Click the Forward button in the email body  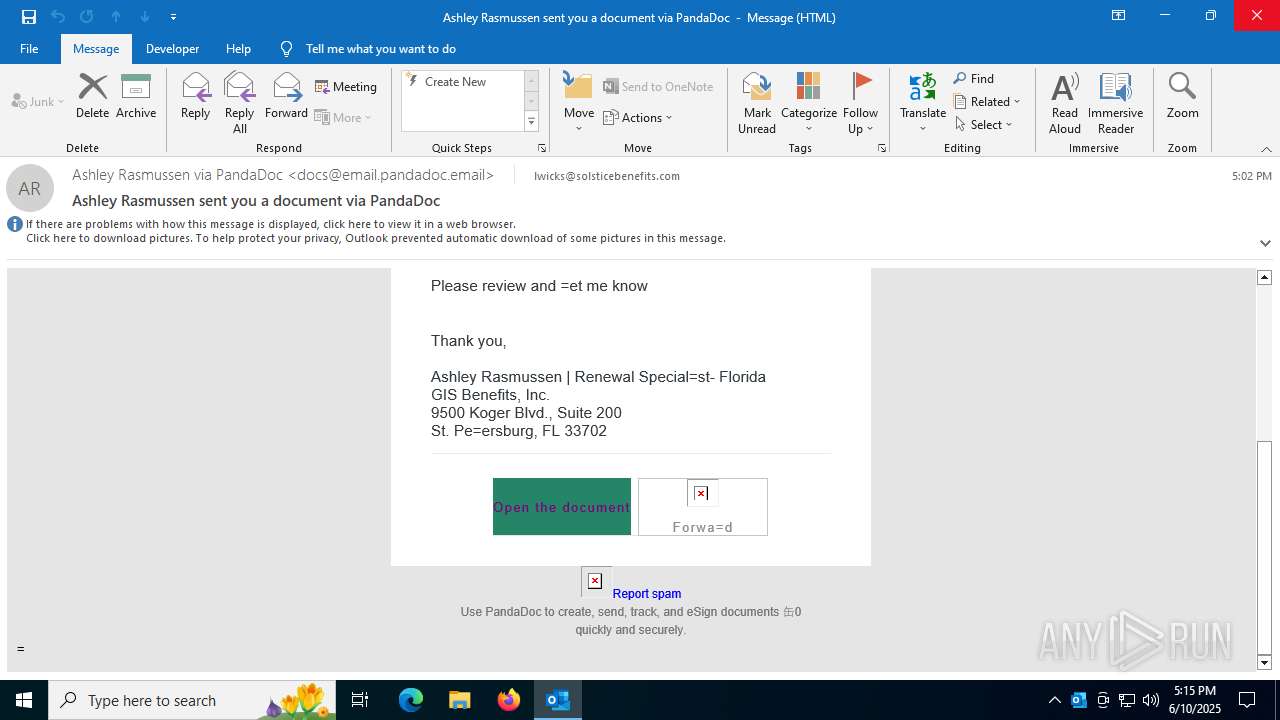pyautogui.click(x=703, y=507)
